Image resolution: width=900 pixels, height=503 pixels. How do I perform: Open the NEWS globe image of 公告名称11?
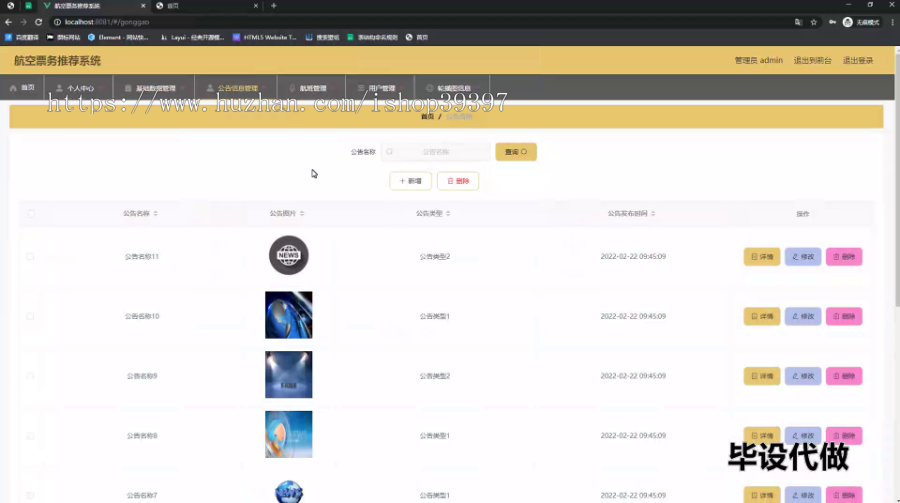(x=289, y=255)
